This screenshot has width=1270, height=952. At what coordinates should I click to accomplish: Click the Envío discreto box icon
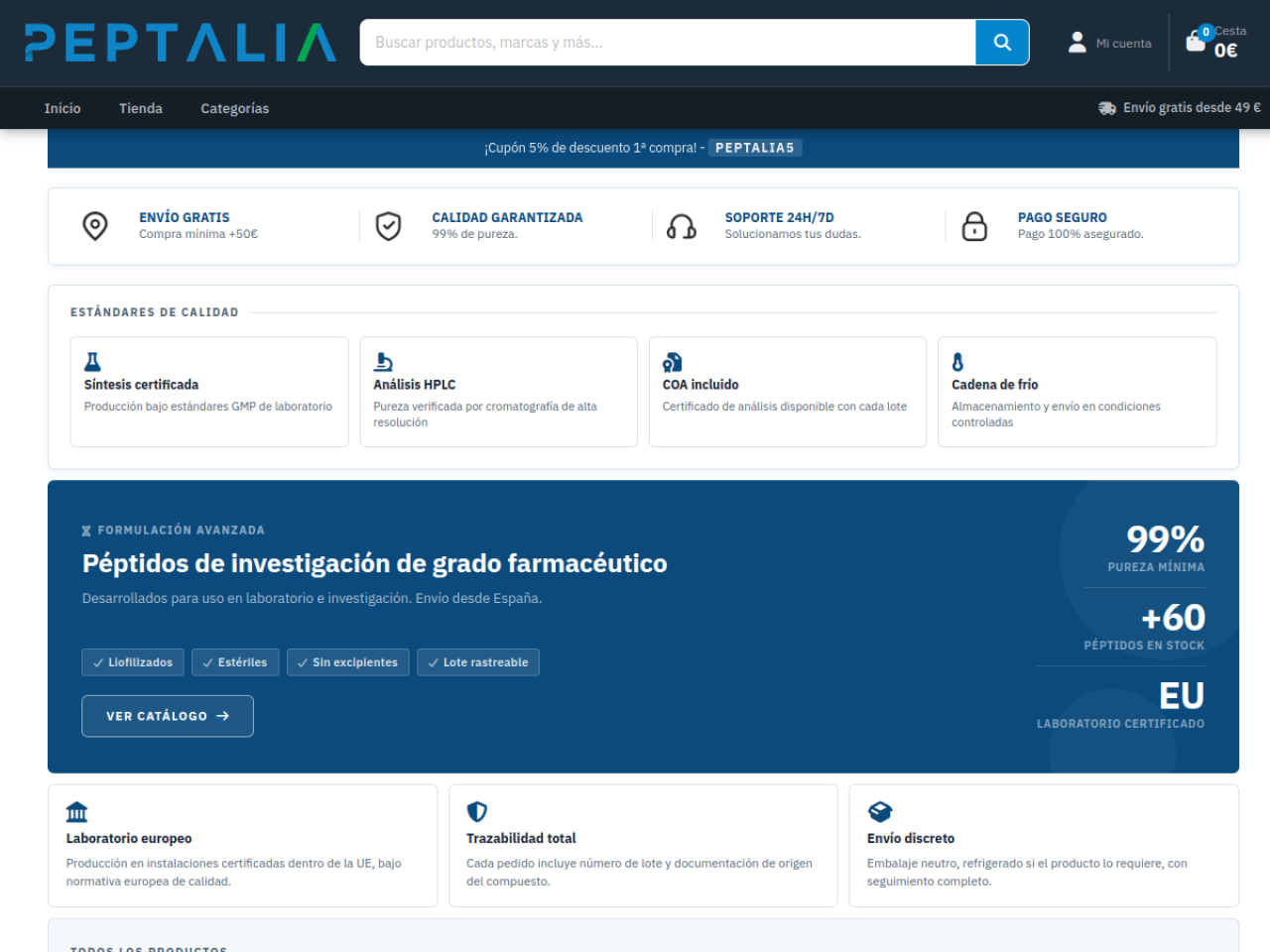point(880,812)
